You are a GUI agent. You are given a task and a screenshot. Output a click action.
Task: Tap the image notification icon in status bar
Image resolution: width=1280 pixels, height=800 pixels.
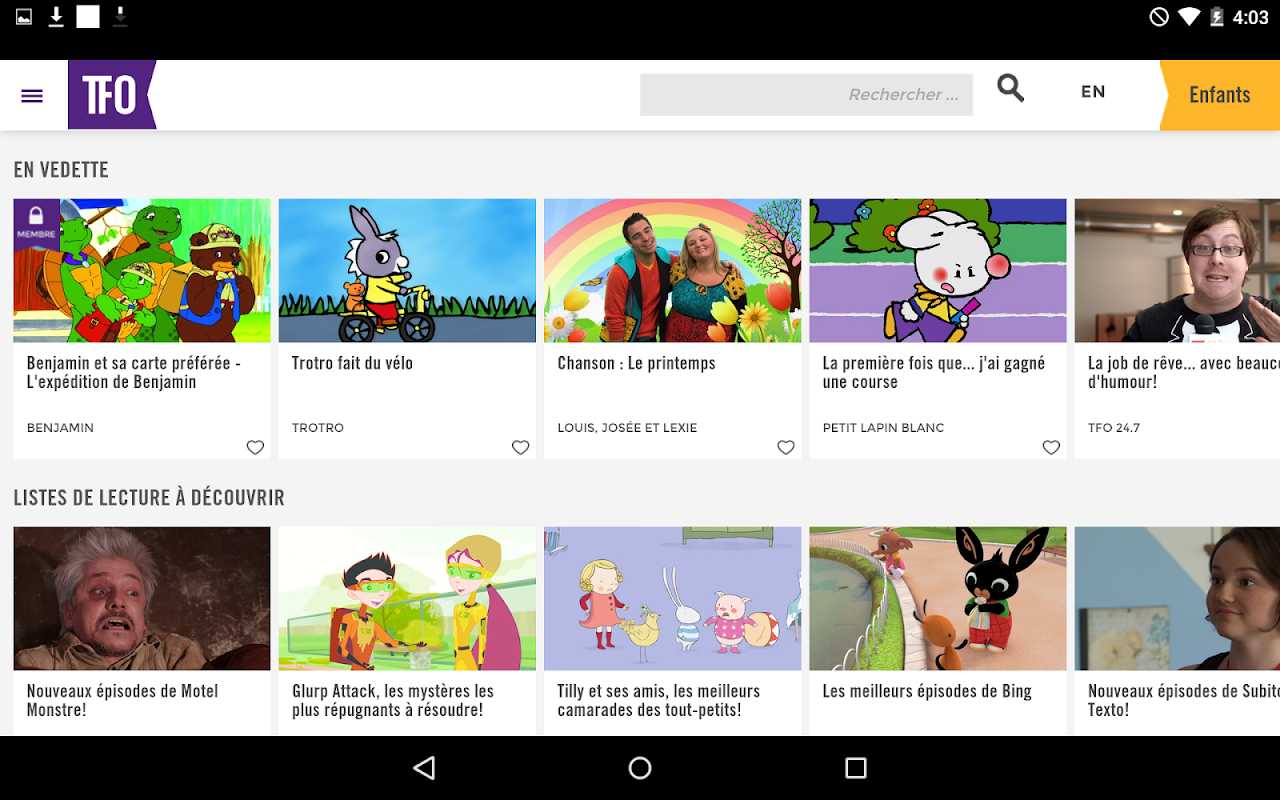24,17
